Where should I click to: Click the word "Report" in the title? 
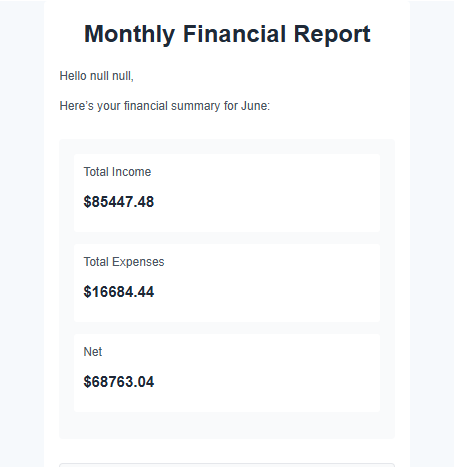pos(332,35)
